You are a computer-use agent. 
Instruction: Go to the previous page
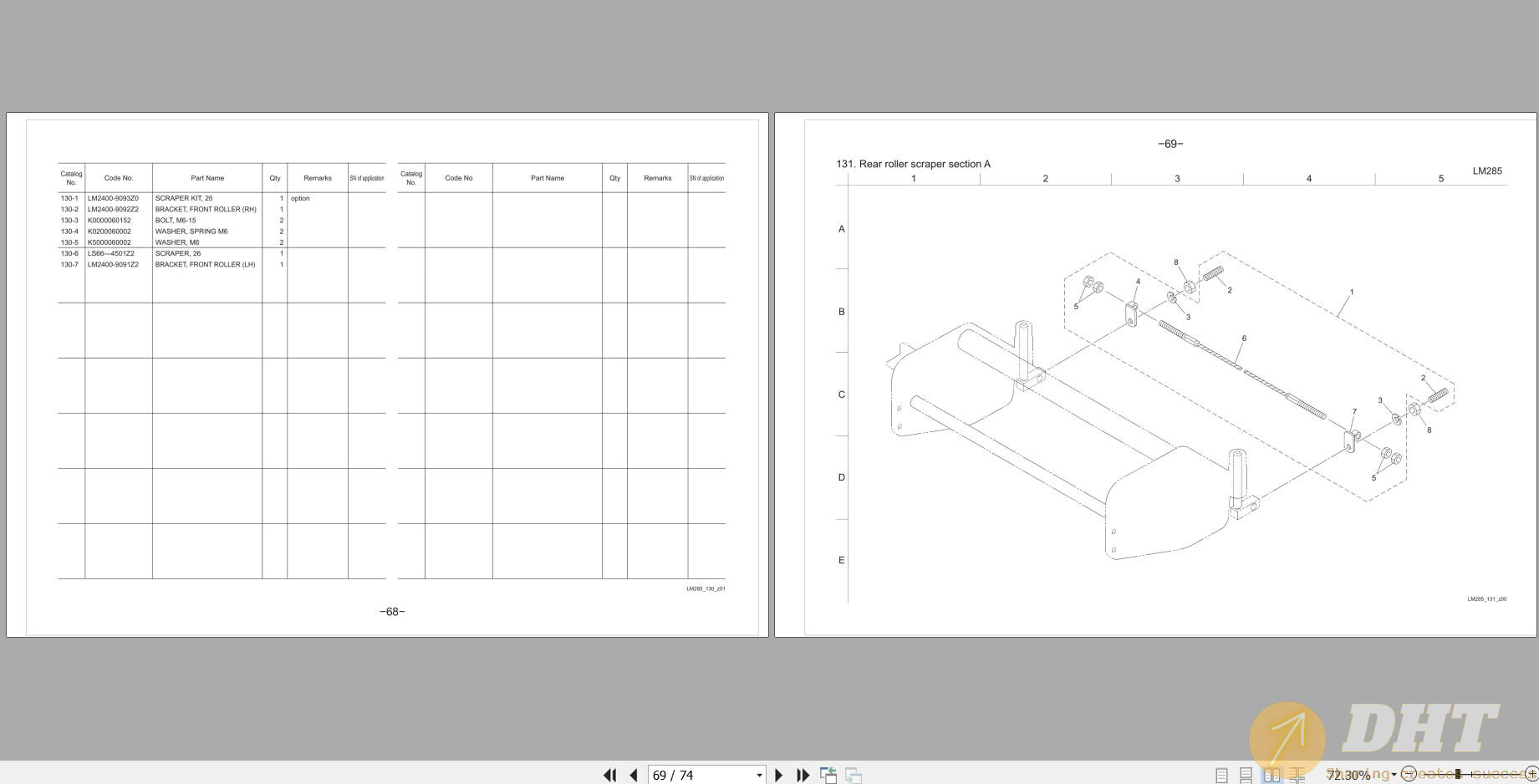click(x=633, y=775)
